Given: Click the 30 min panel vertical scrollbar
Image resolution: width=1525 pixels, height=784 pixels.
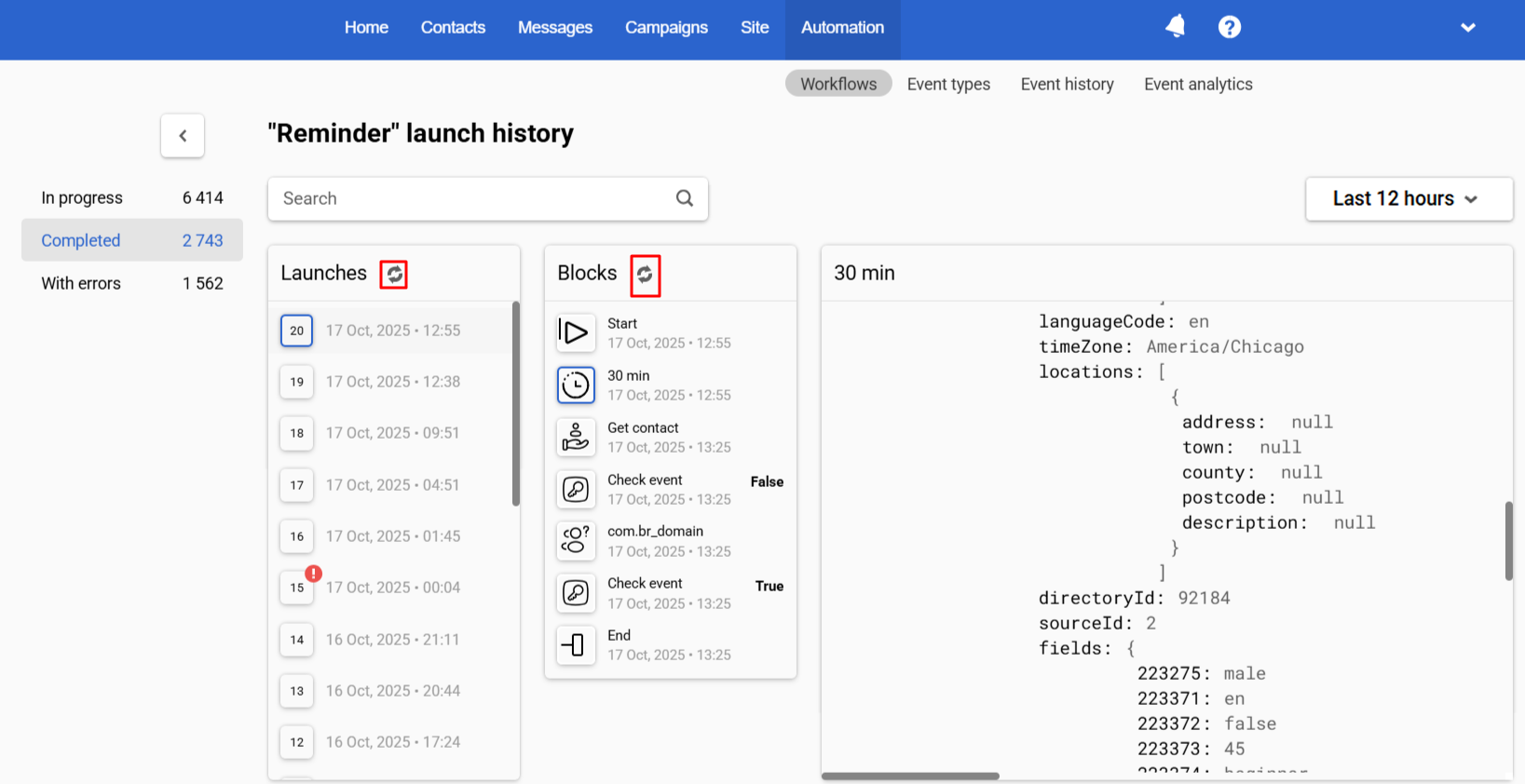Looking at the screenshot, I should click(x=1508, y=541).
